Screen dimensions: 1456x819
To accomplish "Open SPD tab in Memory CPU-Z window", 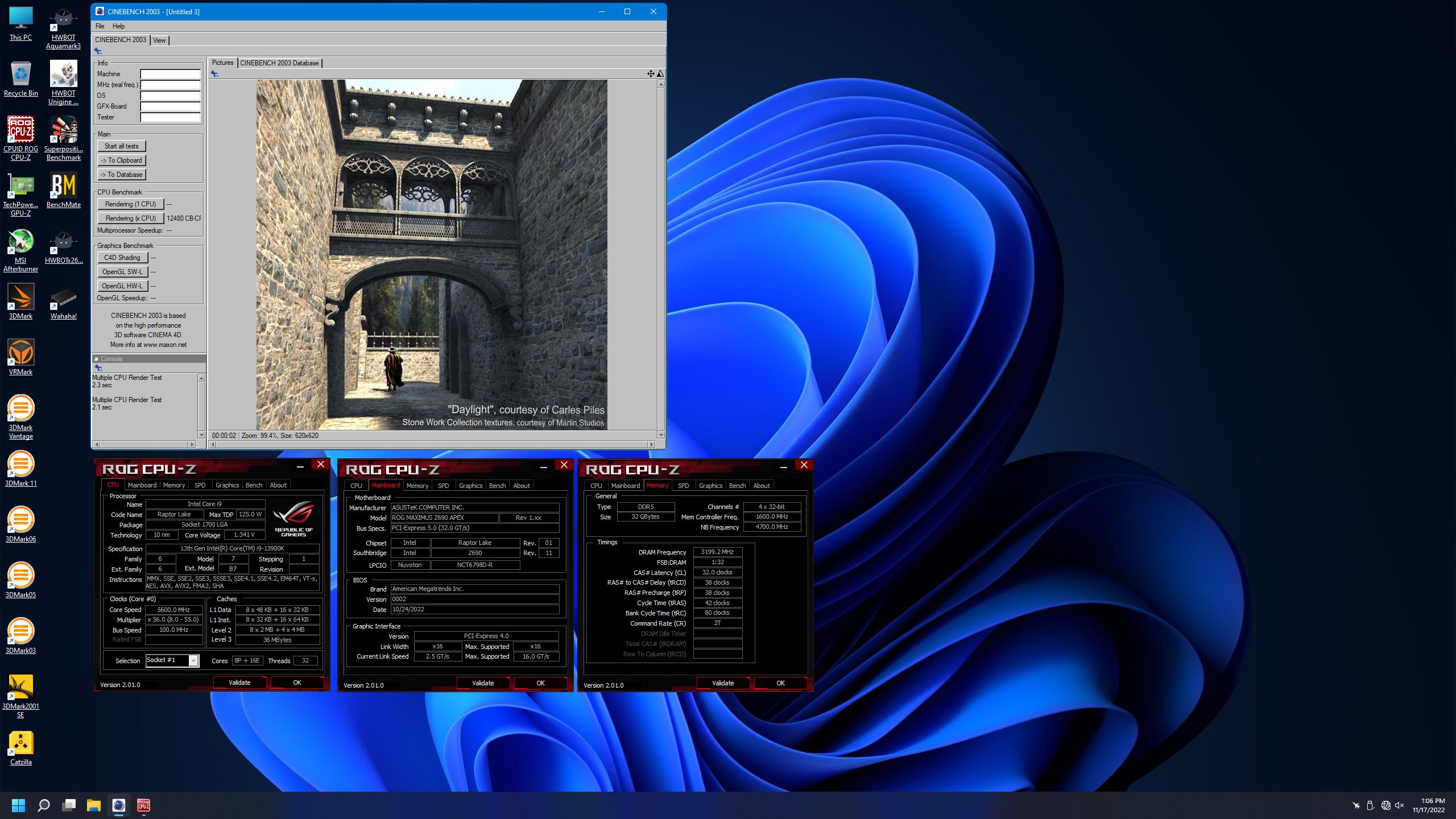I will point(684,486).
